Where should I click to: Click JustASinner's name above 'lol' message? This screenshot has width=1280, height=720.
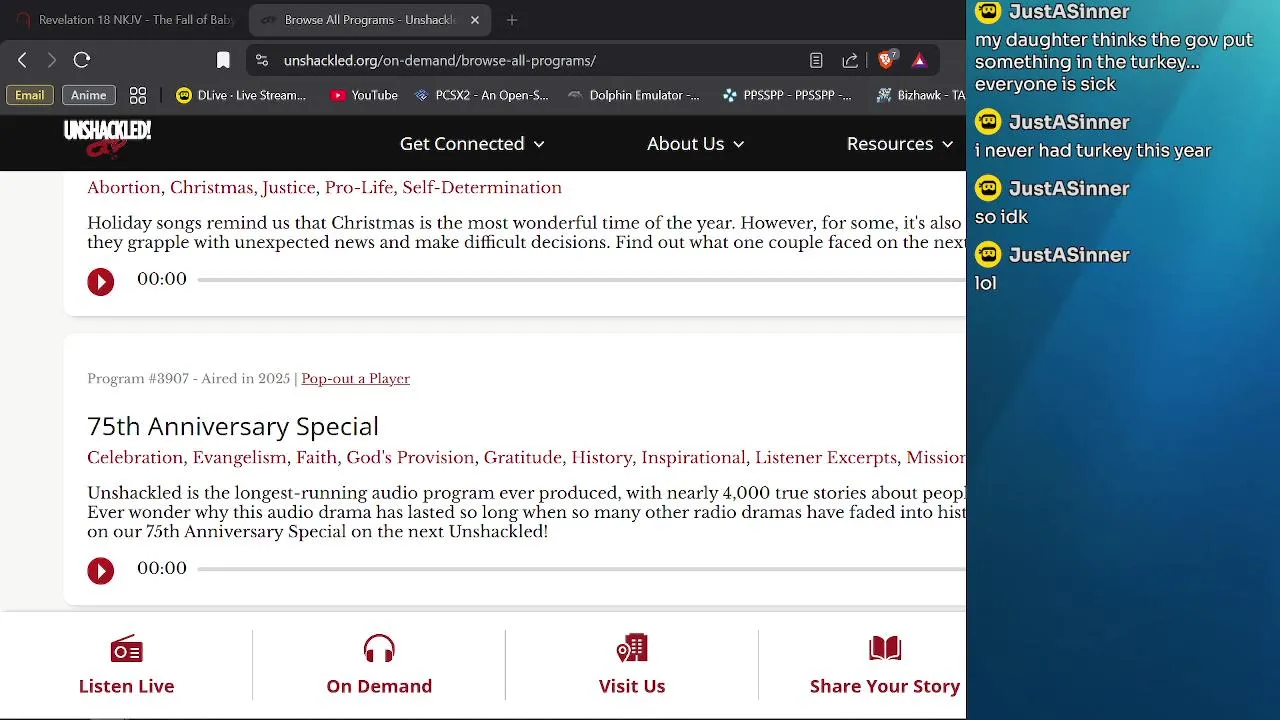pos(1069,255)
